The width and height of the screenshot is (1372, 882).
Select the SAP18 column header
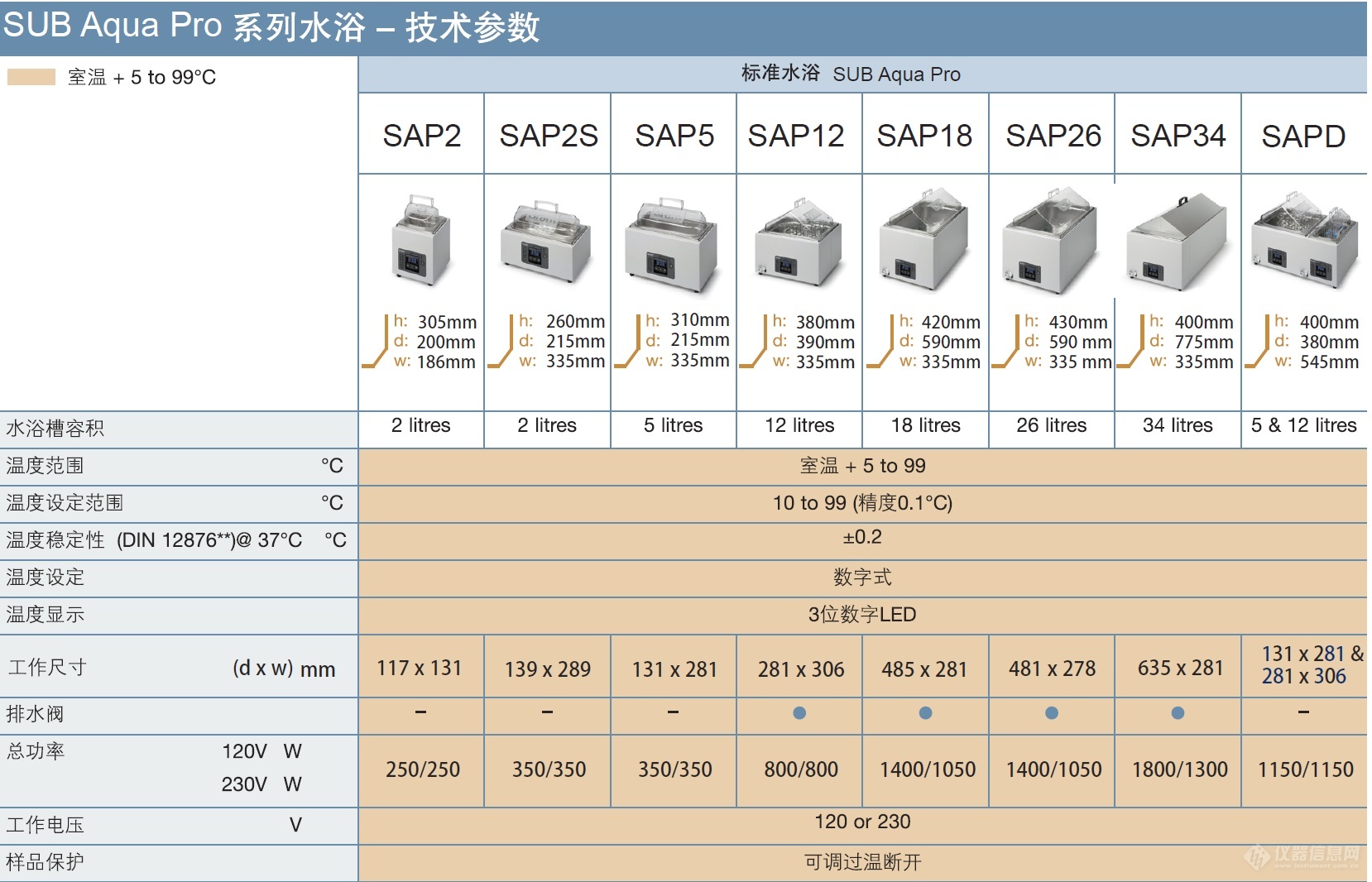pos(924,136)
